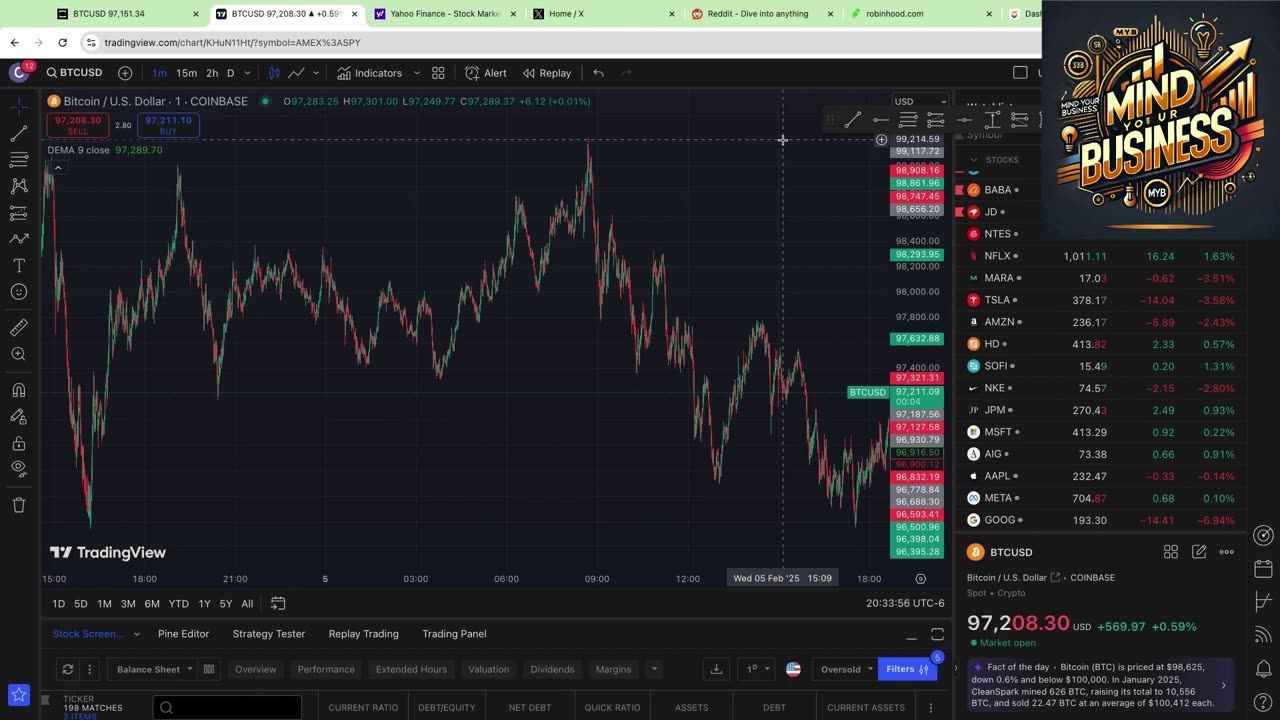The width and height of the screenshot is (1280, 720).
Task: Open the screener Filters button
Action: click(907, 669)
